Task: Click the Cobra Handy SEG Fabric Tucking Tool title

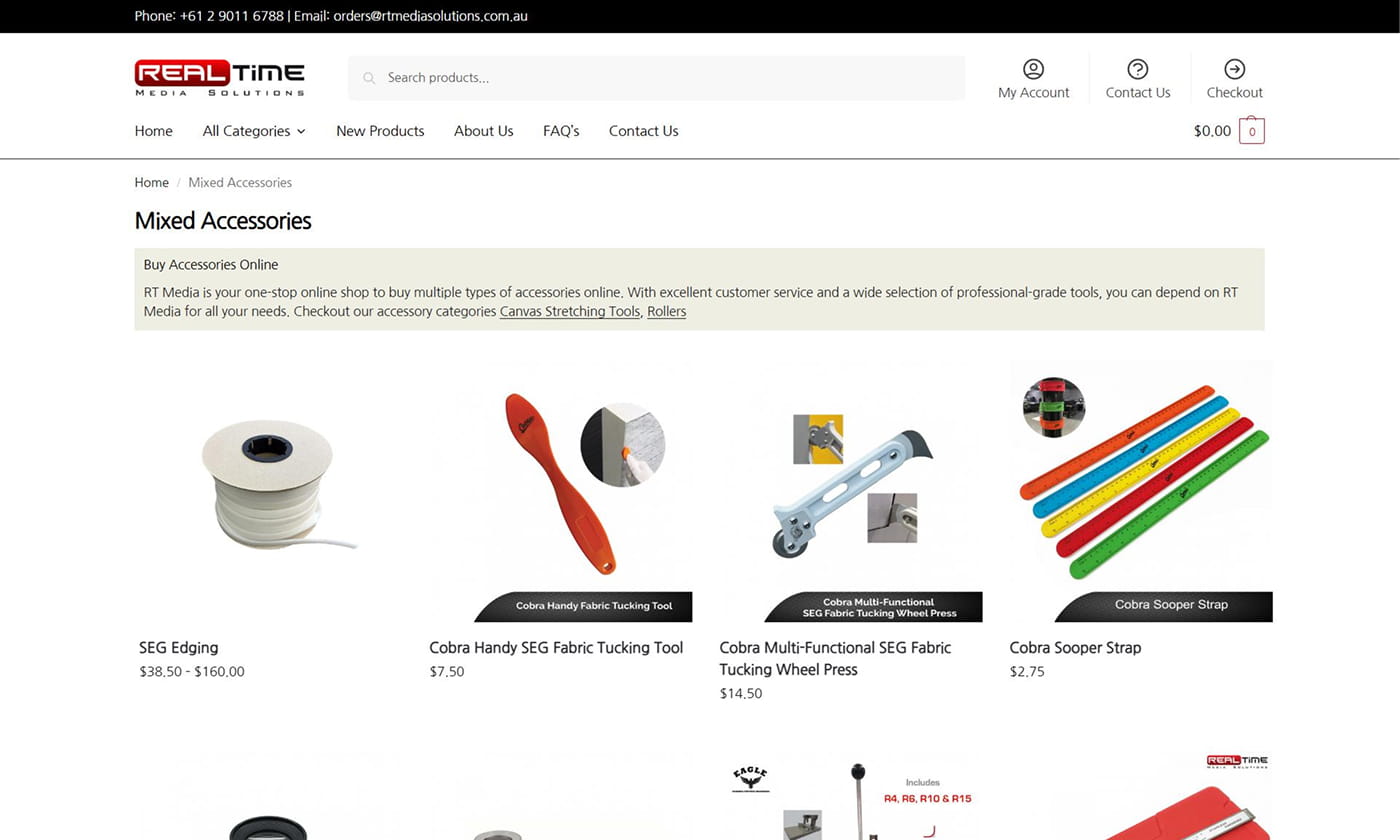Action: point(556,647)
